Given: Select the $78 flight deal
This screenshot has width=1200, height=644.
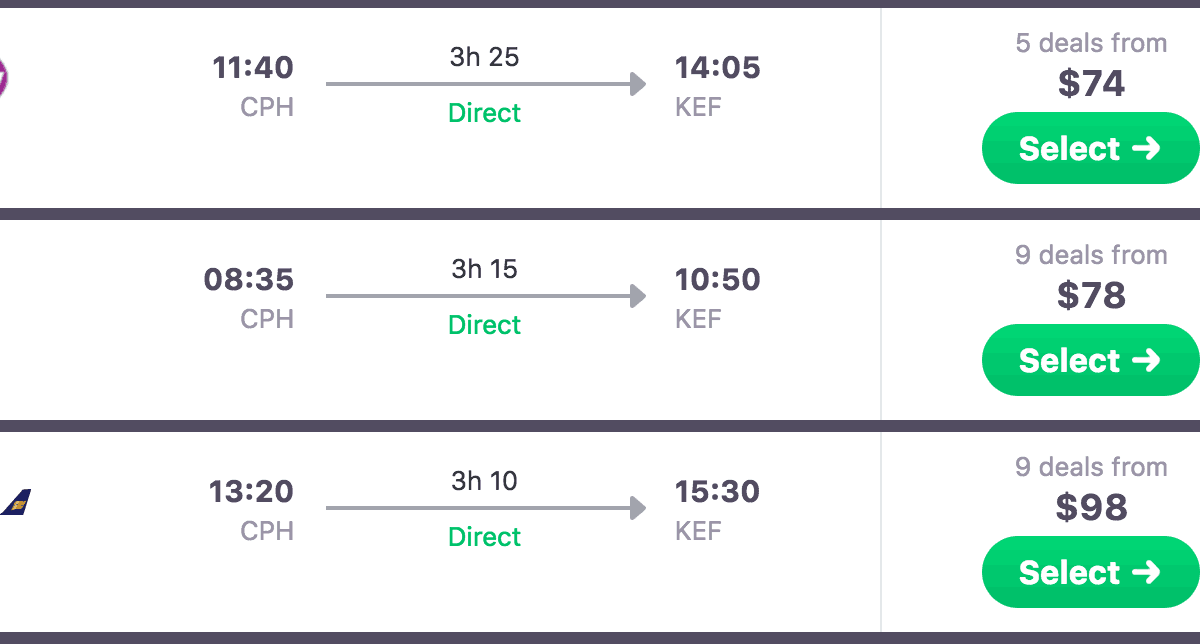Looking at the screenshot, I should click(1090, 360).
